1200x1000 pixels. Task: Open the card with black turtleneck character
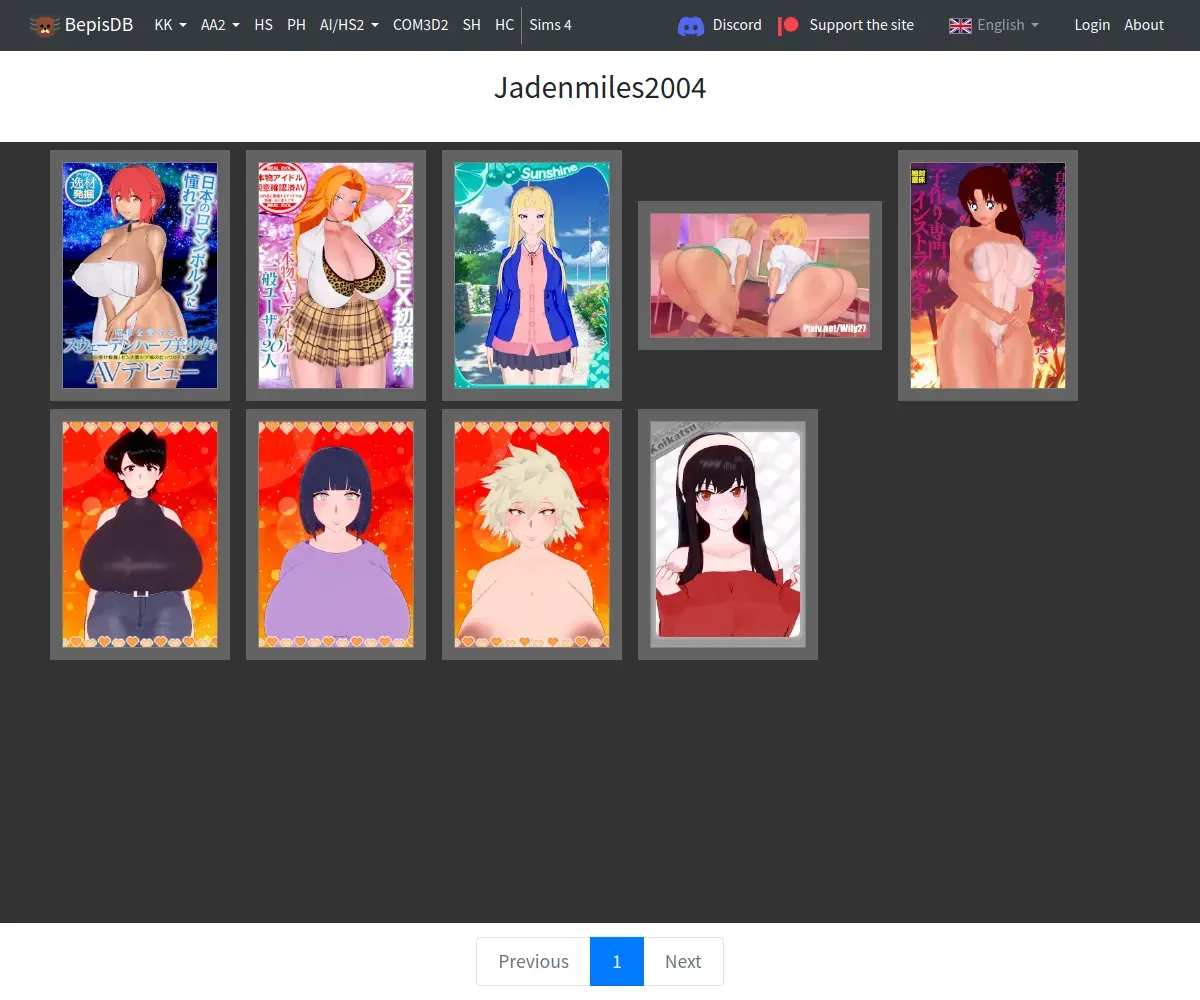tap(140, 534)
